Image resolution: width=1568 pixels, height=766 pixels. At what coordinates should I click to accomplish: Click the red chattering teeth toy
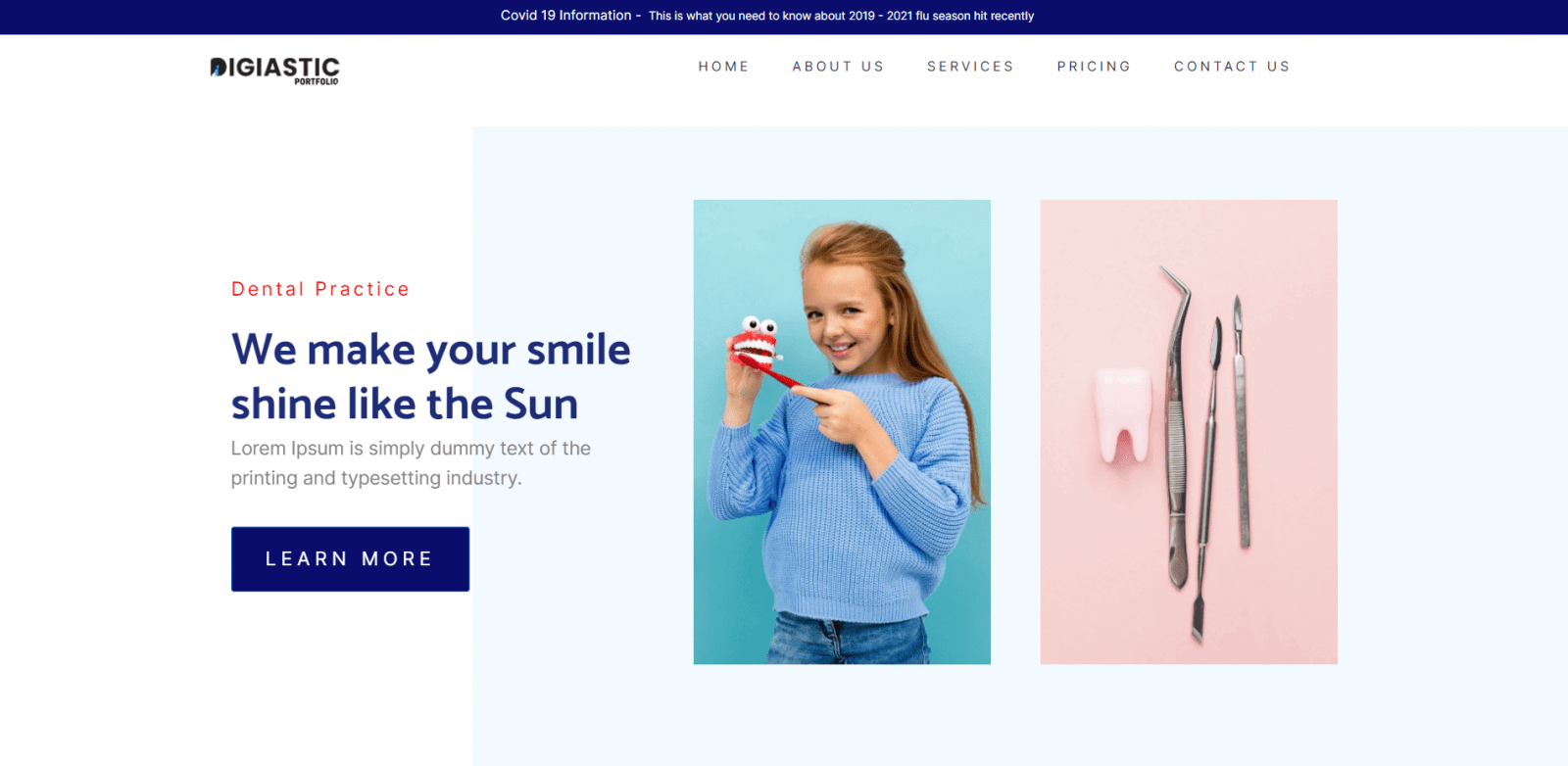click(x=754, y=343)
